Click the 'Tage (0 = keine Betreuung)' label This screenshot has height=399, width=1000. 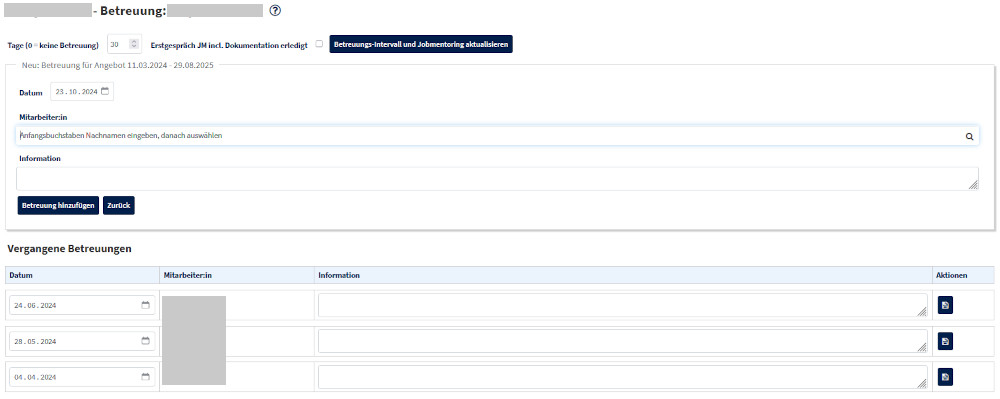53,46
